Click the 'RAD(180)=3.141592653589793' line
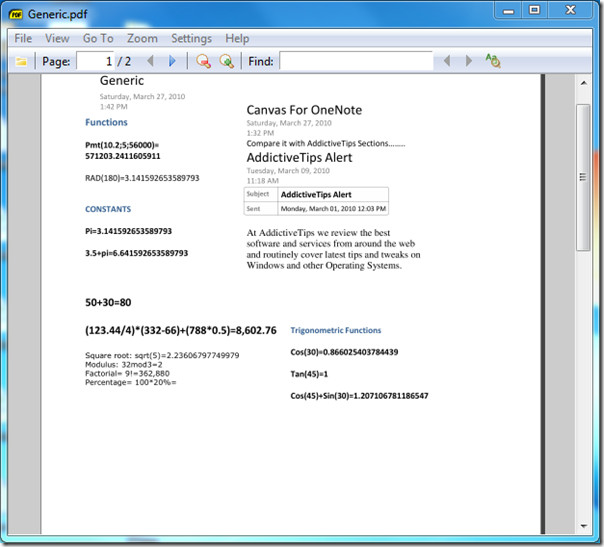This screenshot has height=547, width=604. tap(142, 178)
